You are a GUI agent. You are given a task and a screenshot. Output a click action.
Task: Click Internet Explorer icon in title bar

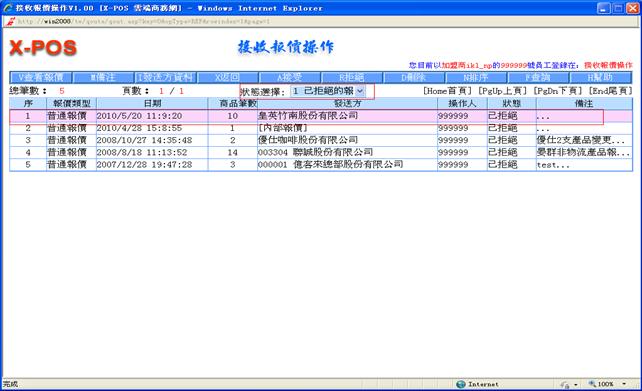pyautogui.click(x=8, y=8)
